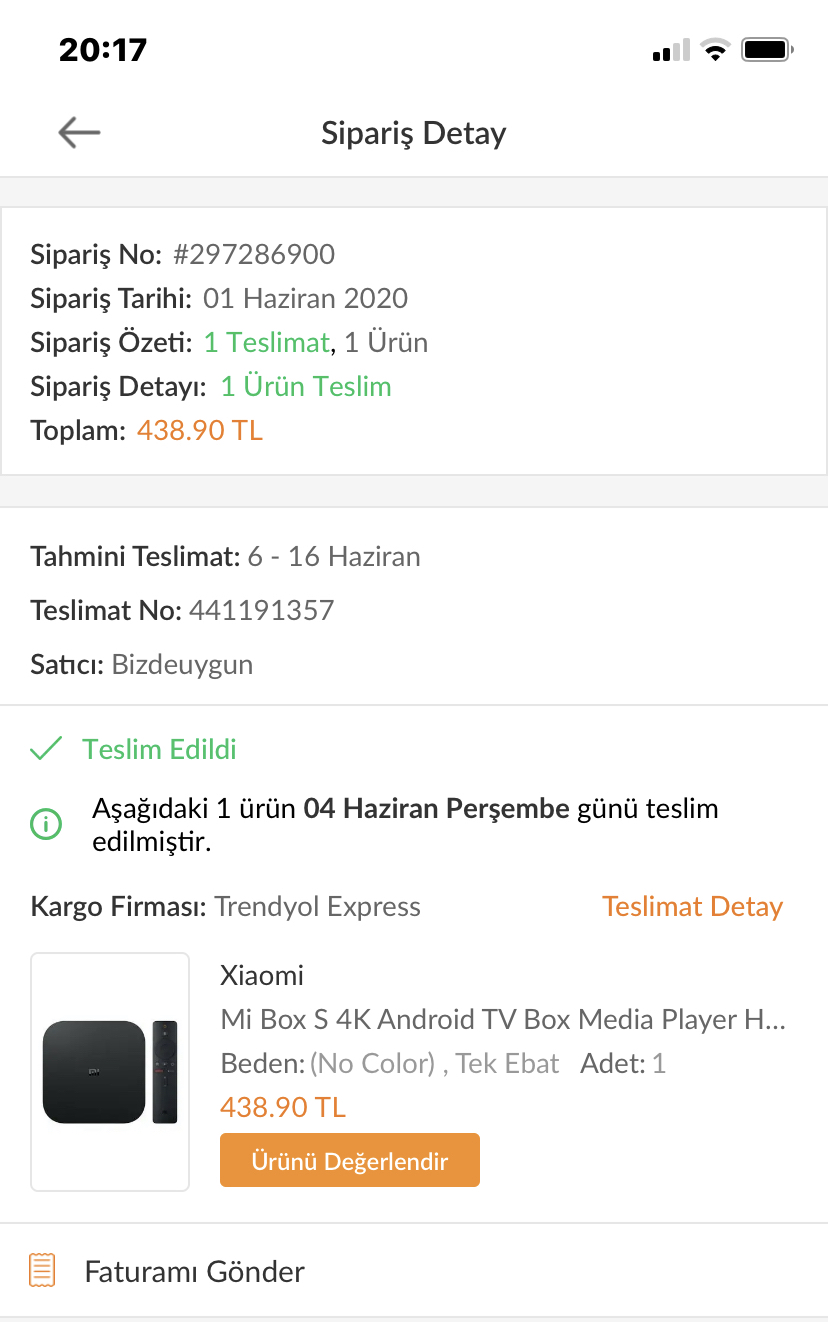Viewport: 828px width, 1322px height.
Task: Tap the 1 Ürün Teslim status text
Action: pos(306,387)
